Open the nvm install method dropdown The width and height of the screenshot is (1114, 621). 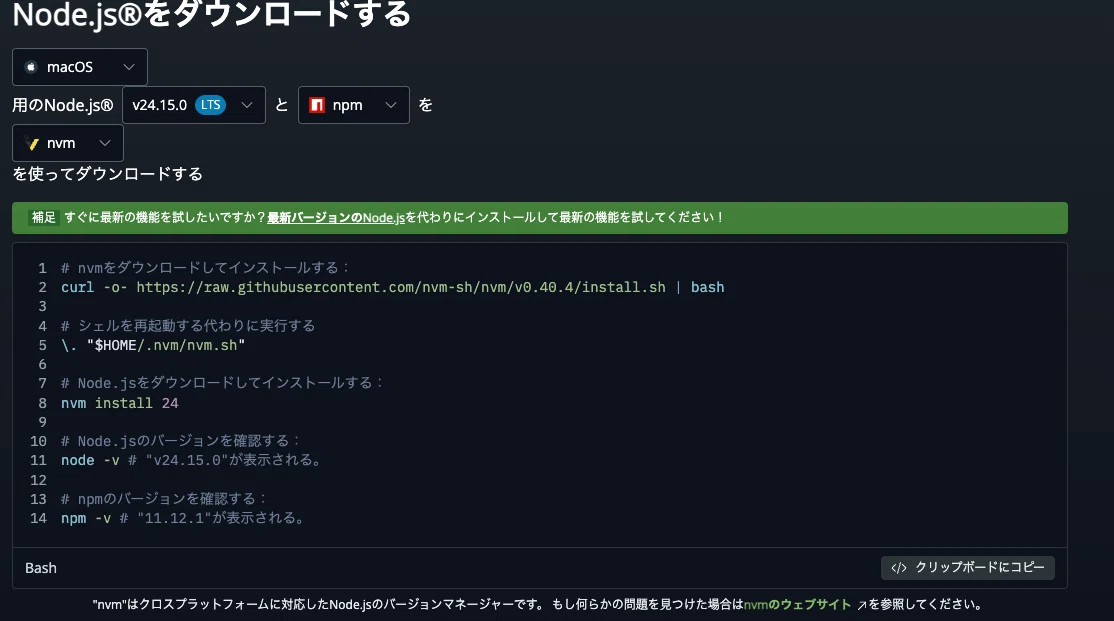(x=67, y=143)
